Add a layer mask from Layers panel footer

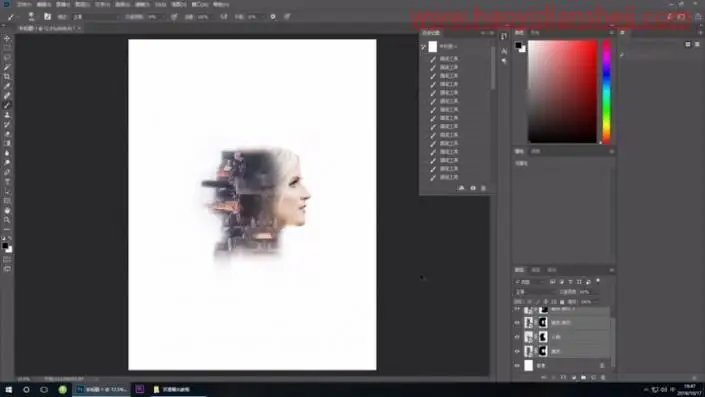(x=563, y=378)
